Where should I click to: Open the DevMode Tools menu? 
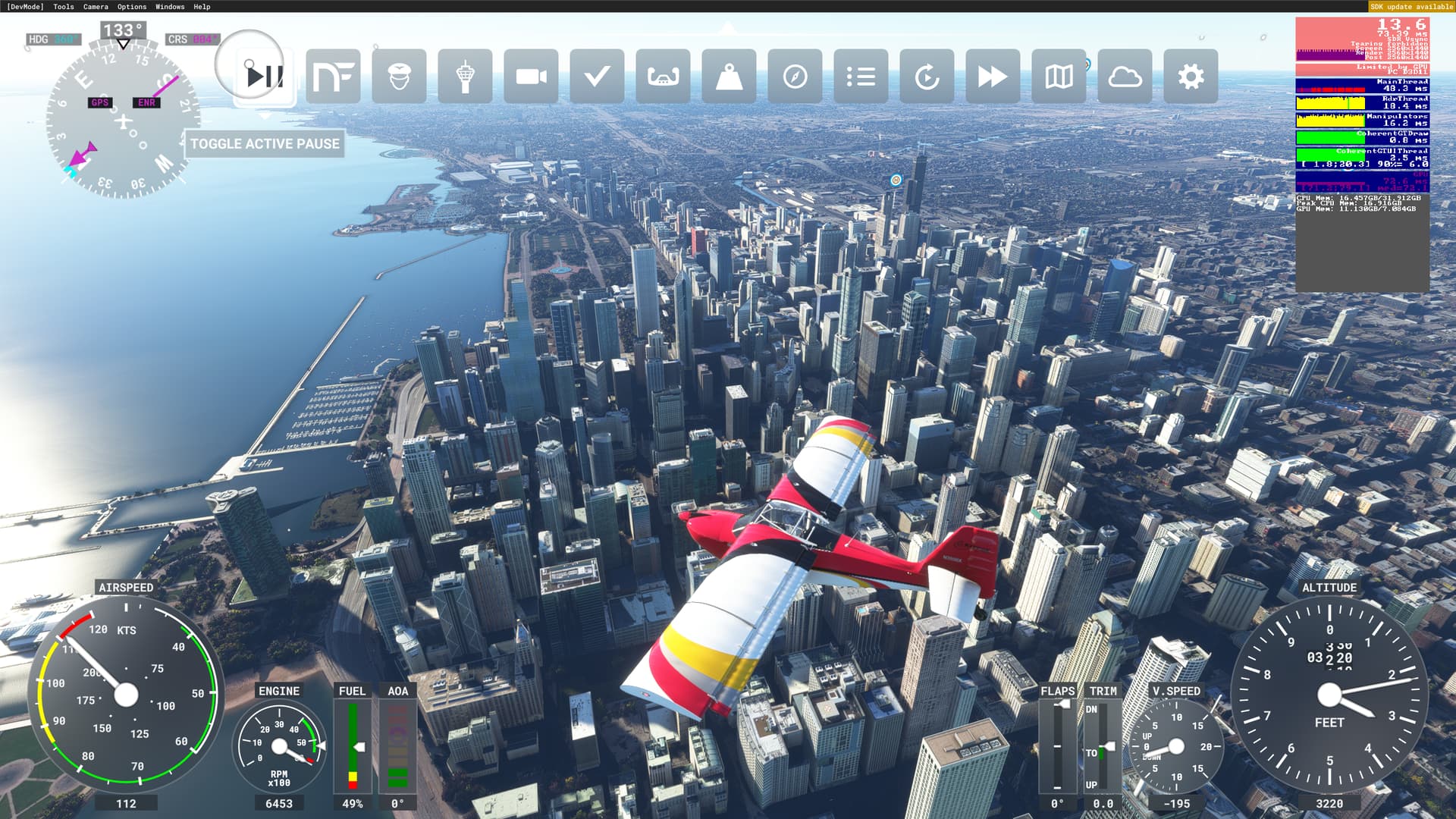pos(64,7)
